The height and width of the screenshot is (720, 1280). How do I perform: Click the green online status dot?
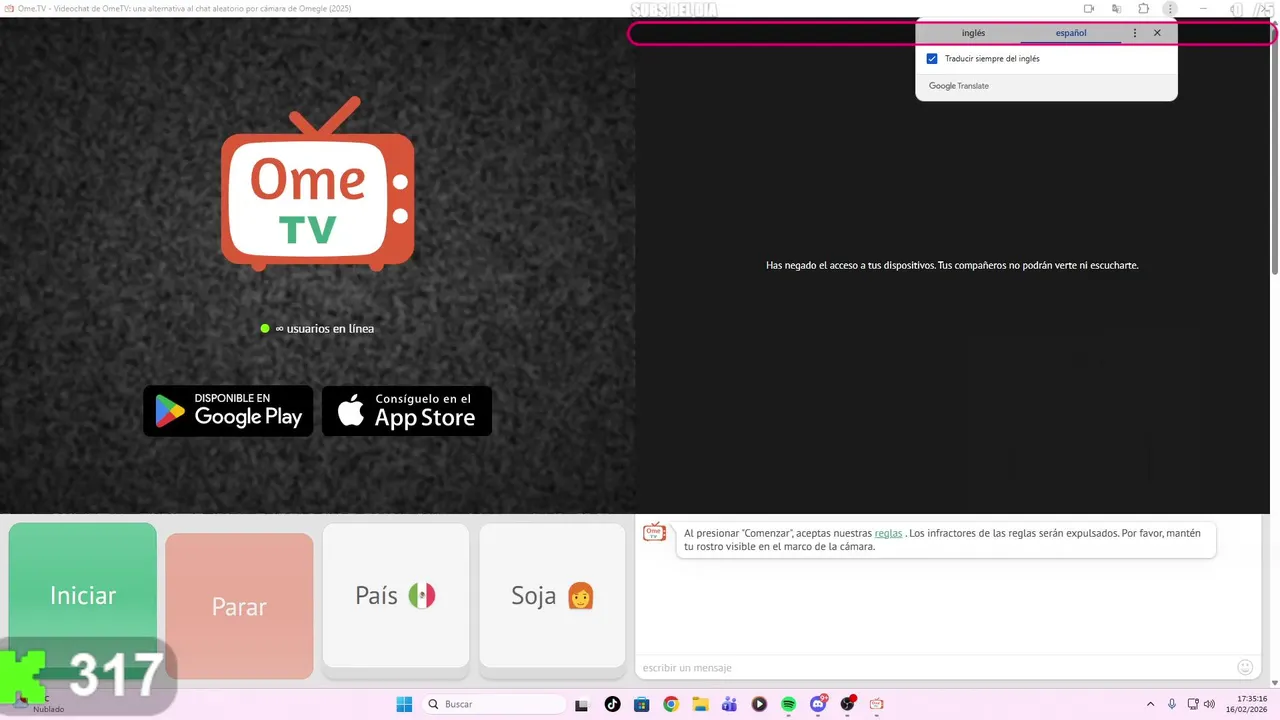point(265,329)
